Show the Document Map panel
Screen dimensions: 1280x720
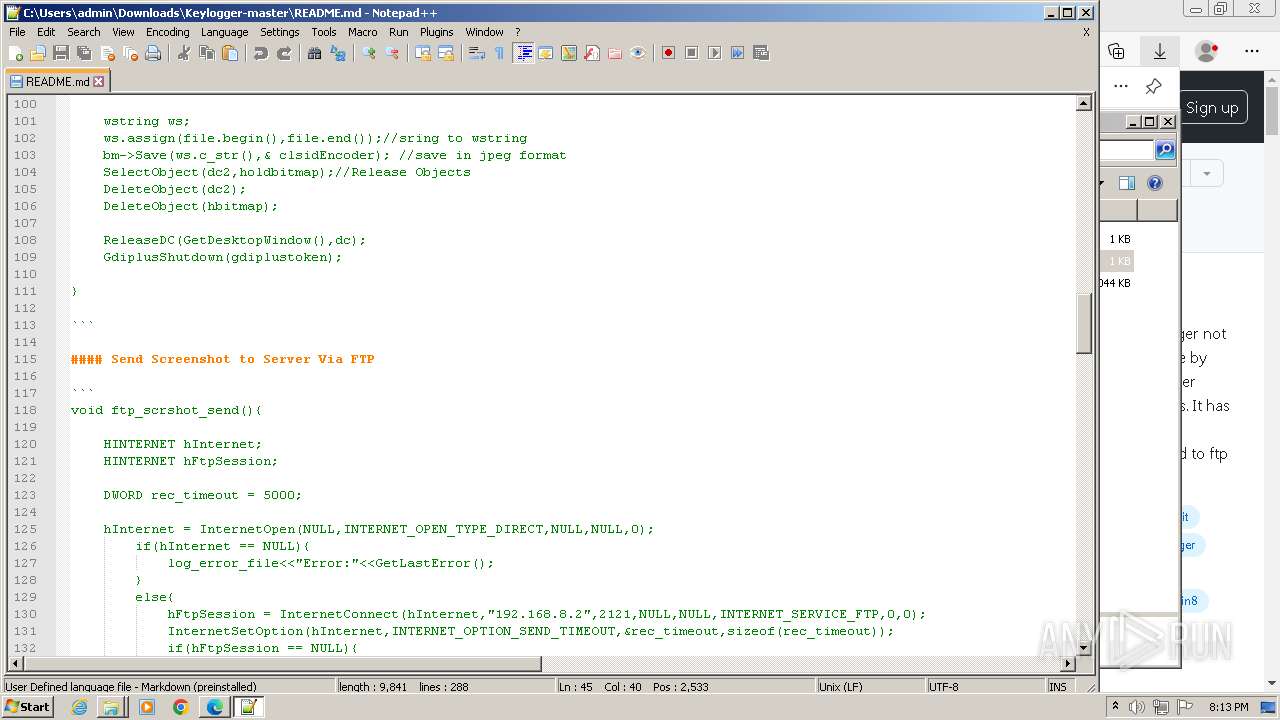[569, 53]
